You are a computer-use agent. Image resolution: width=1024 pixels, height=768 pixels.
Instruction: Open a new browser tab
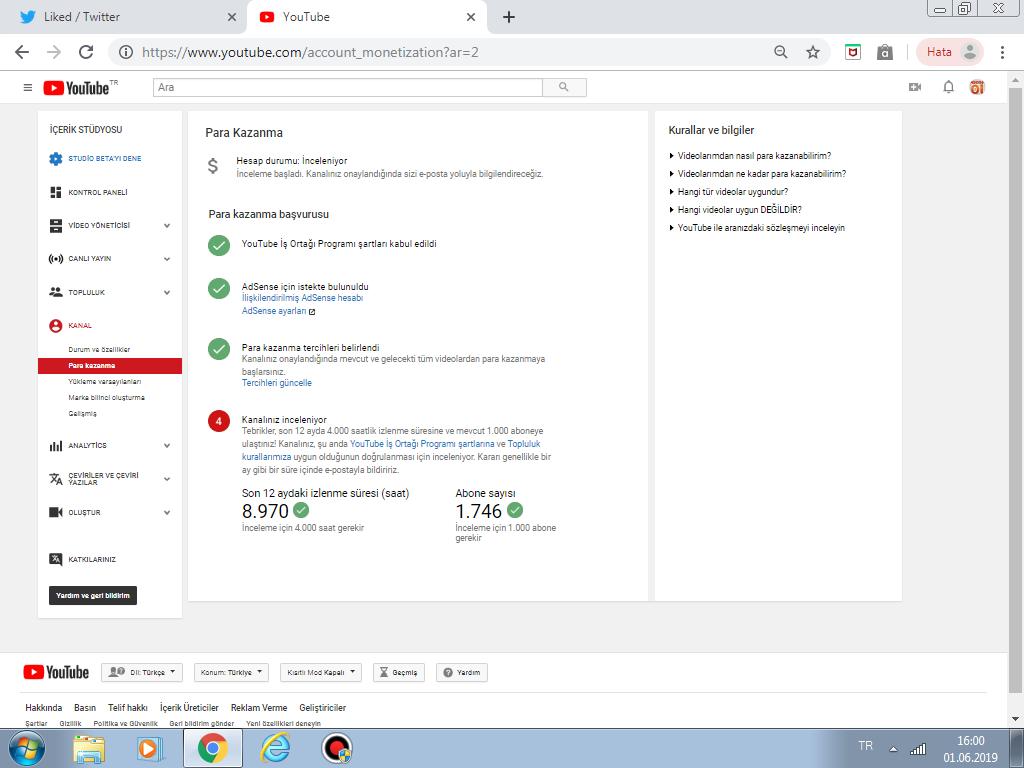[509, 17]
